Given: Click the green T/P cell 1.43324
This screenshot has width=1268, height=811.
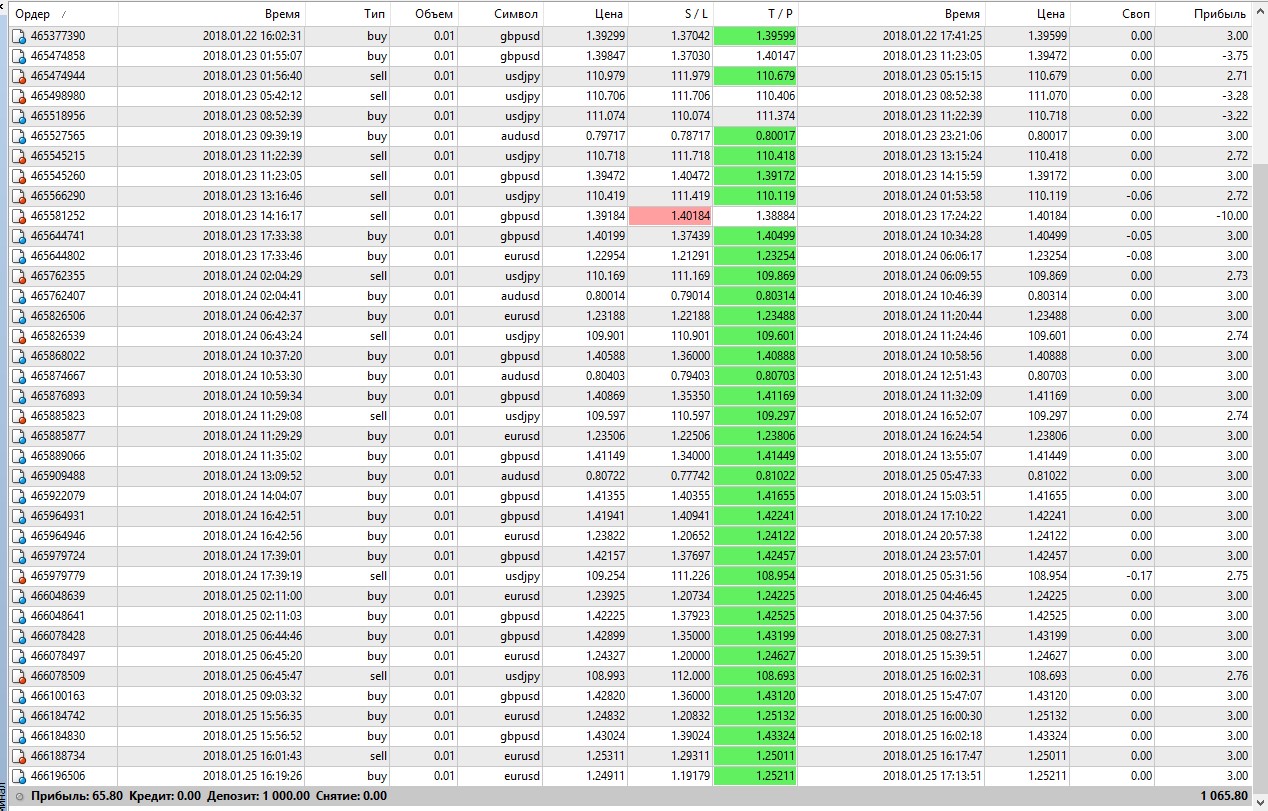Looking at the screenshot, I should click(x=755, y=736).
